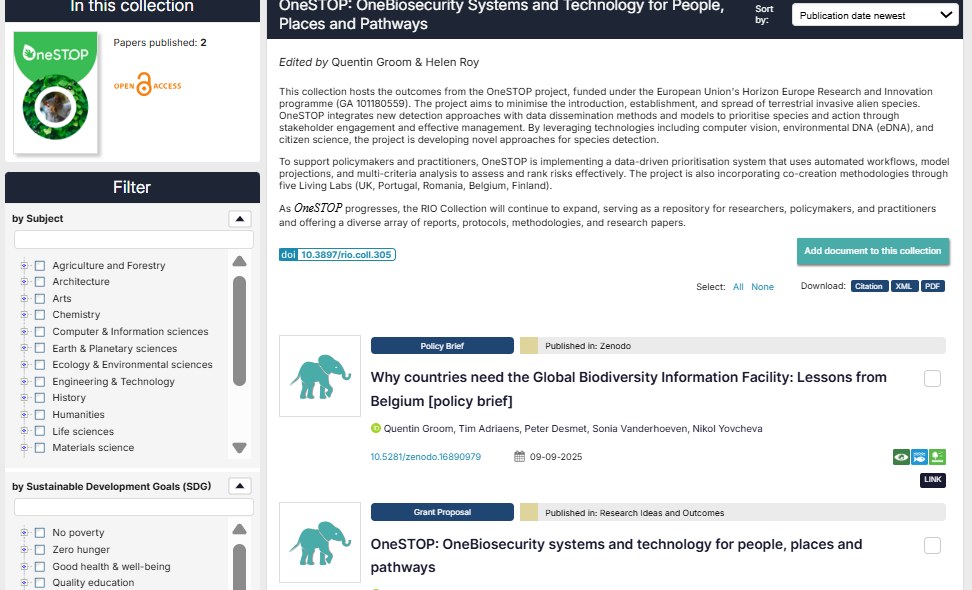Click the light green tree SDG icon
Image resolution: width=972 pixels, height=590 pixels.
pyautogui.click(x=937, y=457)
